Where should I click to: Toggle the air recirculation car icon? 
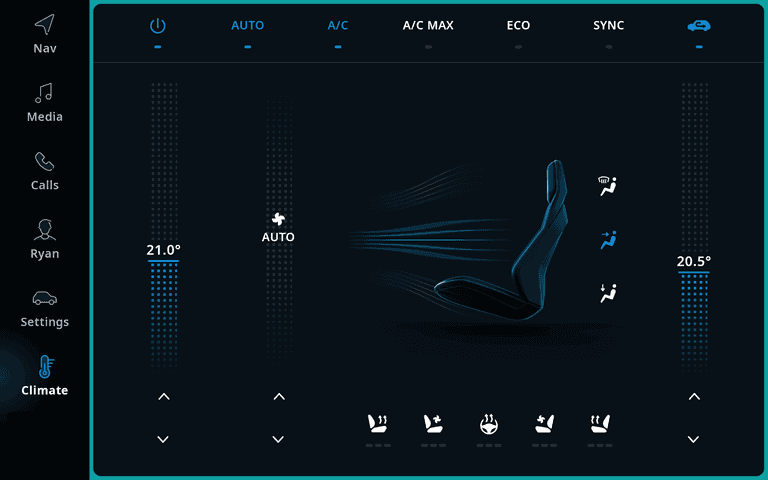(x=698, y=25)
